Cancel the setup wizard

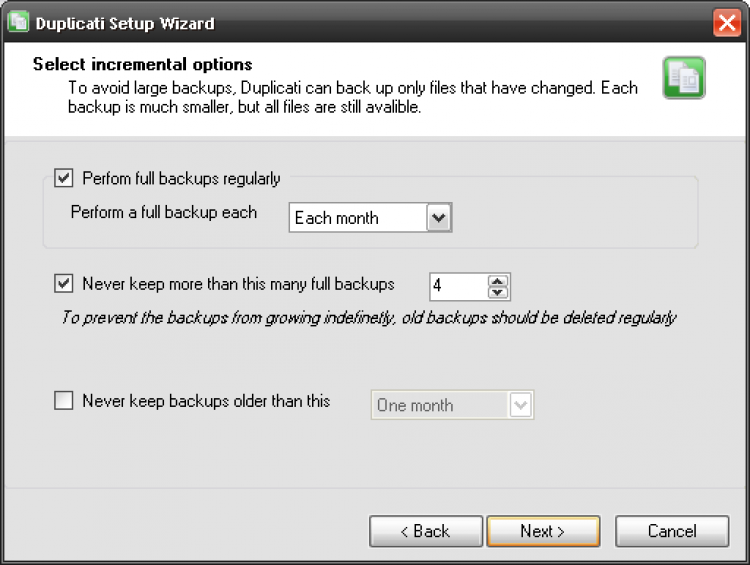click(x=672, y=531)
